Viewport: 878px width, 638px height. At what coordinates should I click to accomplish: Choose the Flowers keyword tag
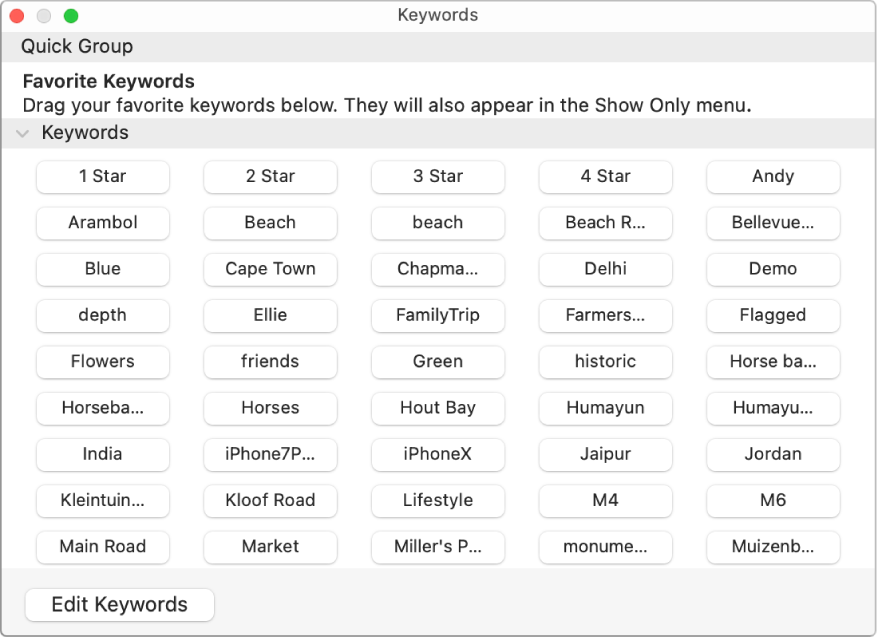(x=102, y=362)
